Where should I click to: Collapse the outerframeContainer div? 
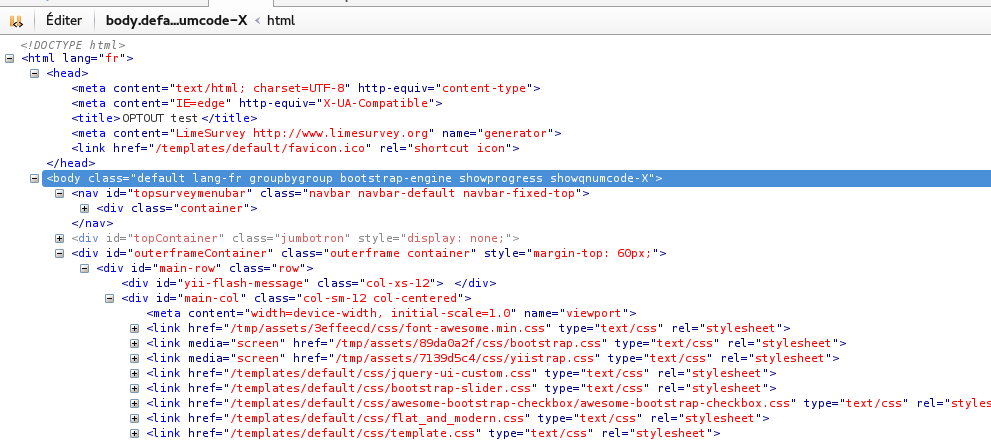click(60, 253)
